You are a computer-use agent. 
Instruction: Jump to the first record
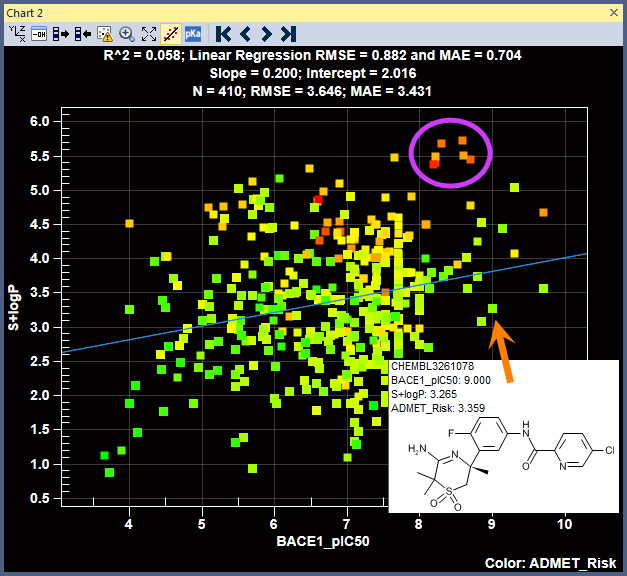pos(223,34)
